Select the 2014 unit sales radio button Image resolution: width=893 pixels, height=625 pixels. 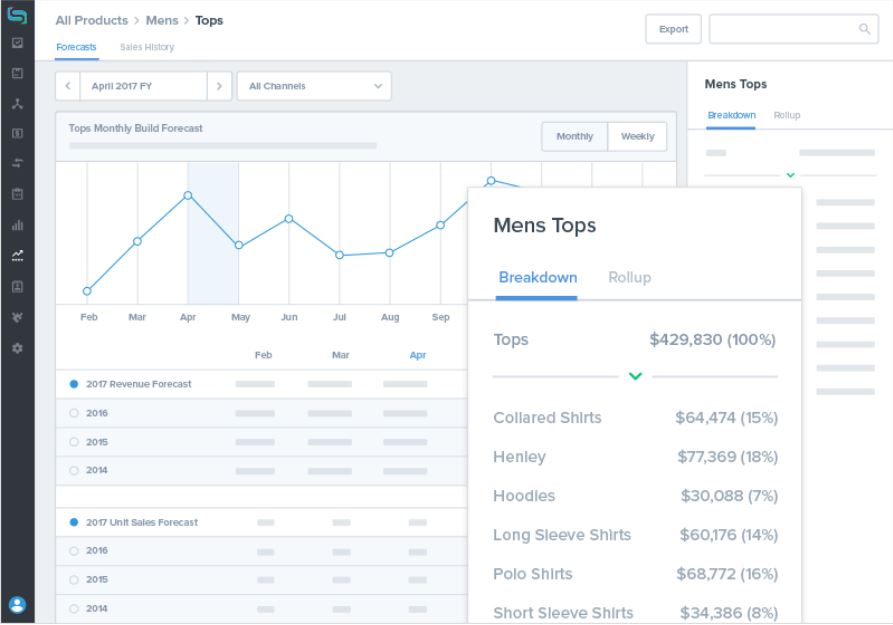point(73,609)
